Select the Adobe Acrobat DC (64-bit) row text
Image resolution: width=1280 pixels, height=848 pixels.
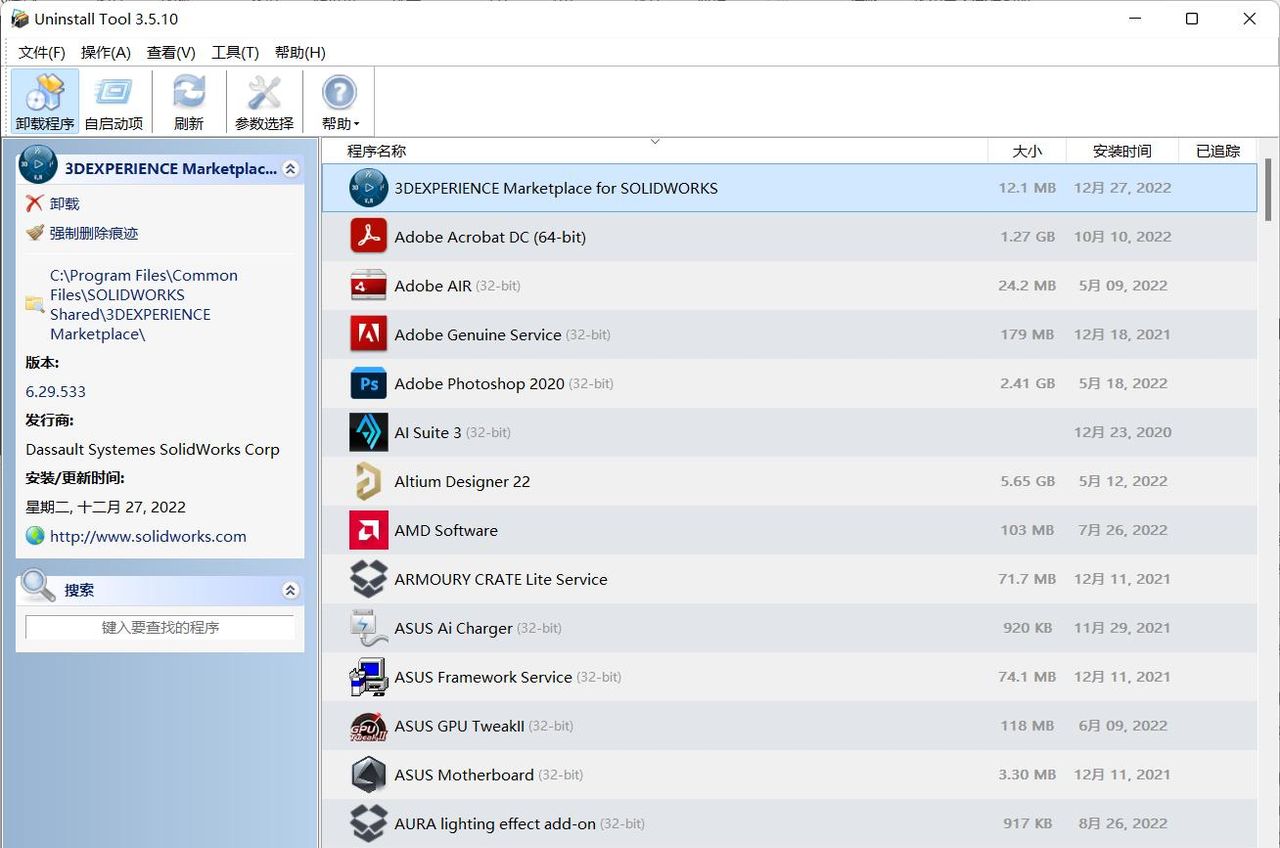[x=490, y=237]
